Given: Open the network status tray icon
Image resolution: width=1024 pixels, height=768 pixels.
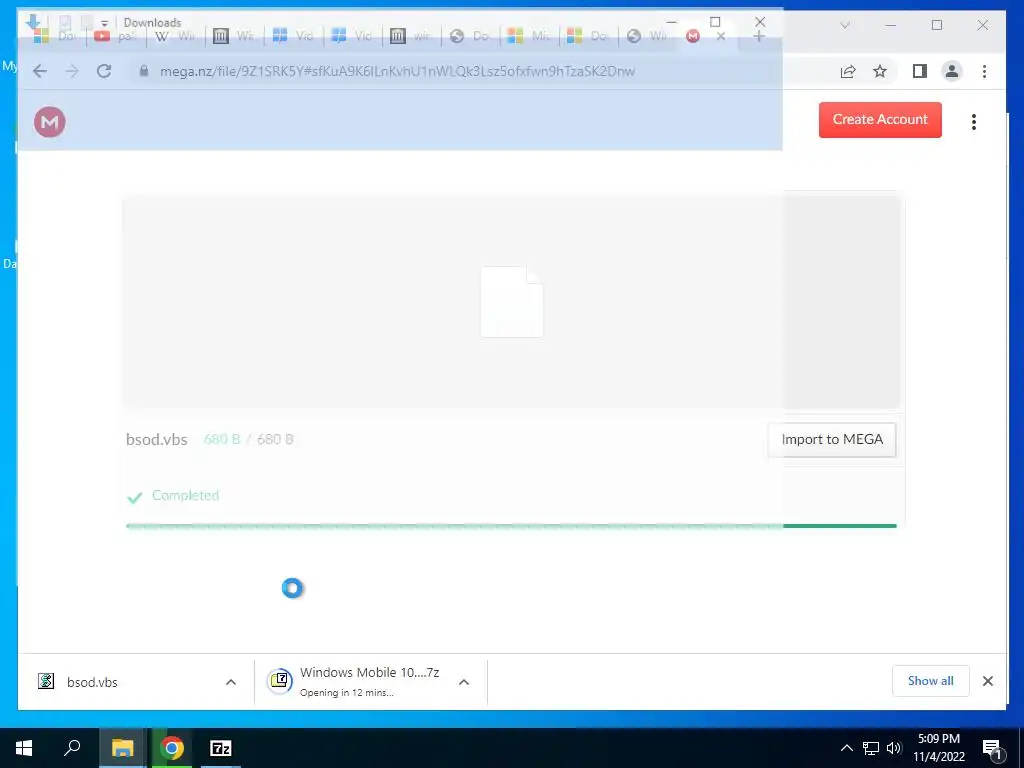Looking at the screenshot, I should pyautogui.click(x=871, y=748).
